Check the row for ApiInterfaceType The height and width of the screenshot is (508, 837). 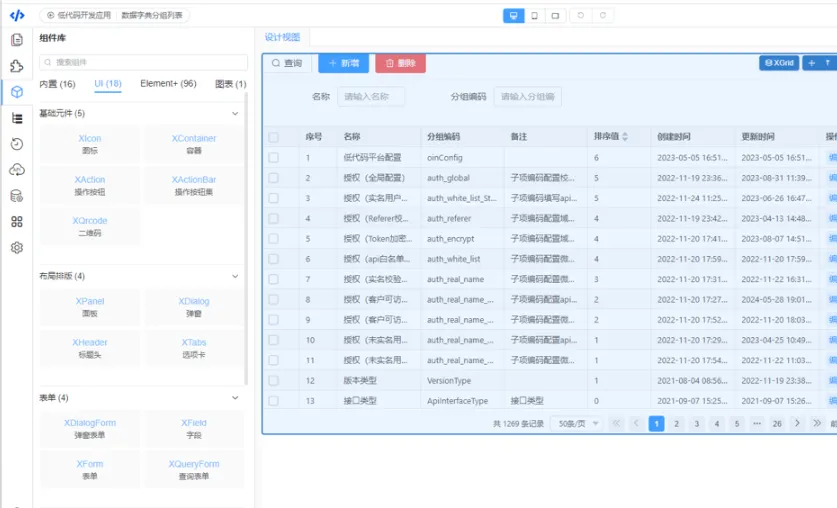point(273,401)
